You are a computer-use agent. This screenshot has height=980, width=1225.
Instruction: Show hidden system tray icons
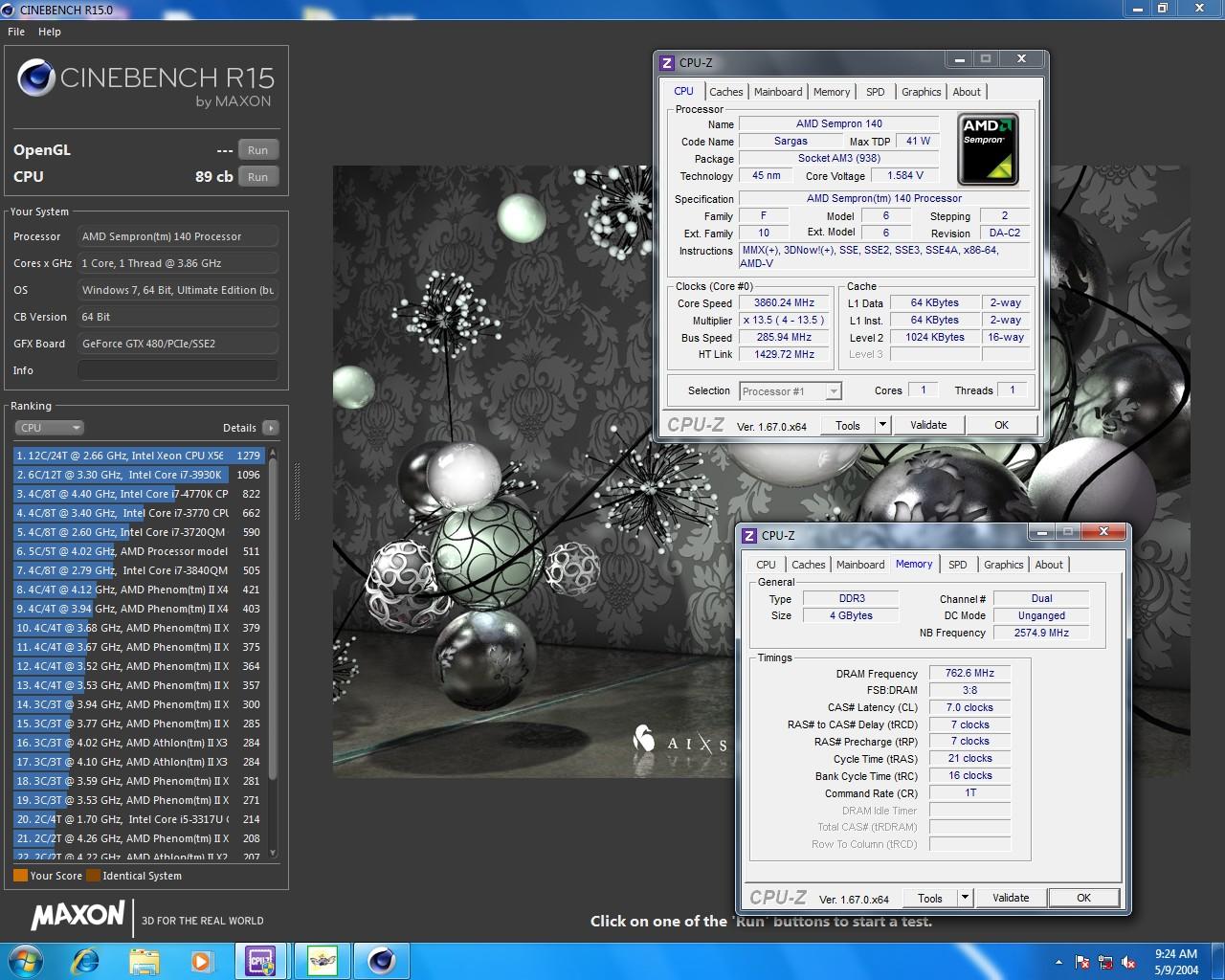[x=1058, y=962]
